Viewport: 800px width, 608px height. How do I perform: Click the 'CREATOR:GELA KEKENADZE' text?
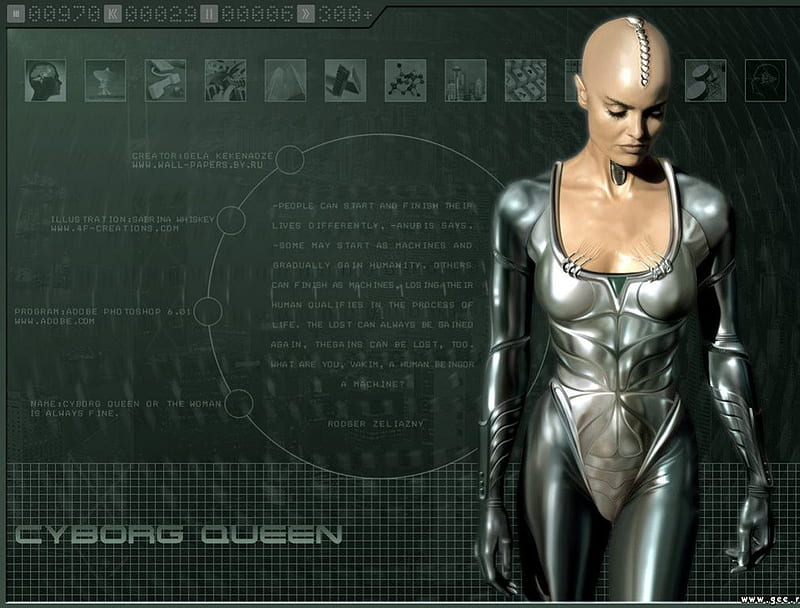(x=203, y=156)
